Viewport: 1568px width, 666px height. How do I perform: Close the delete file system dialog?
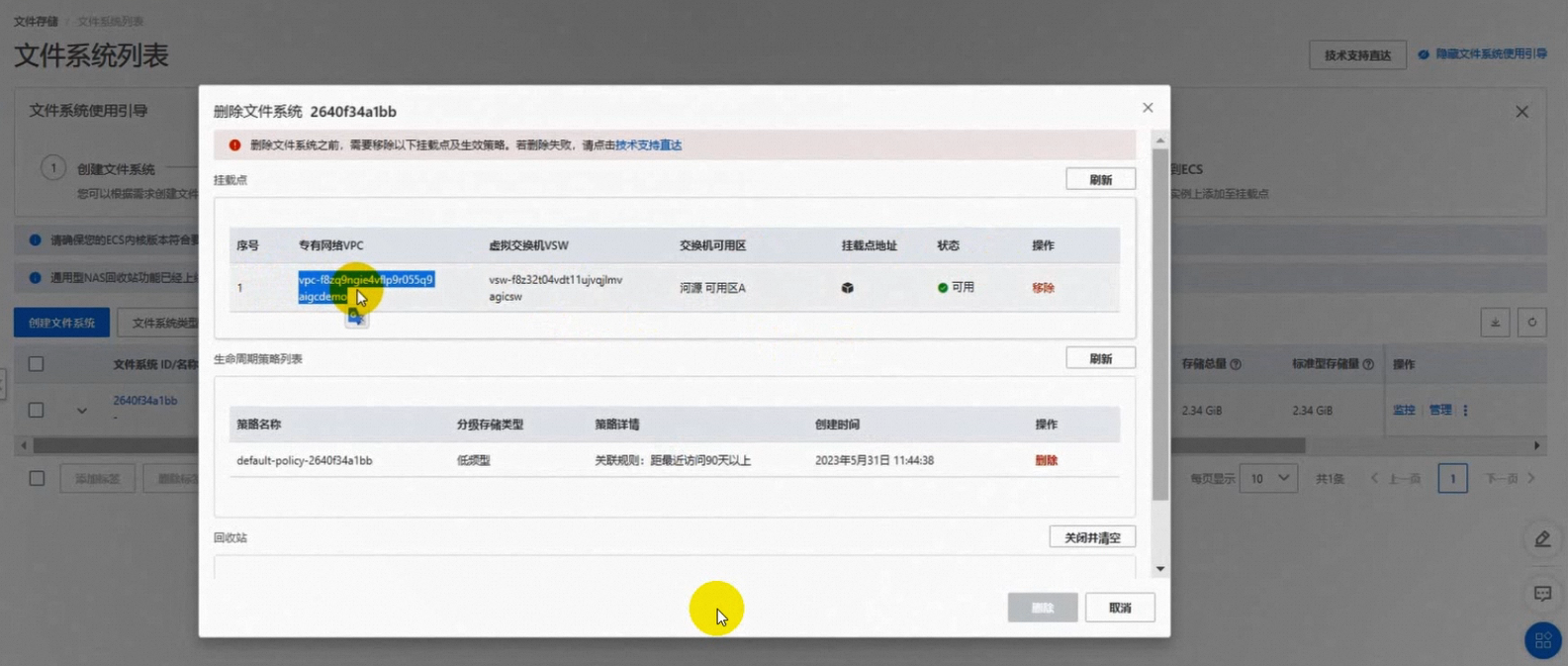[x=1148, y=108]
